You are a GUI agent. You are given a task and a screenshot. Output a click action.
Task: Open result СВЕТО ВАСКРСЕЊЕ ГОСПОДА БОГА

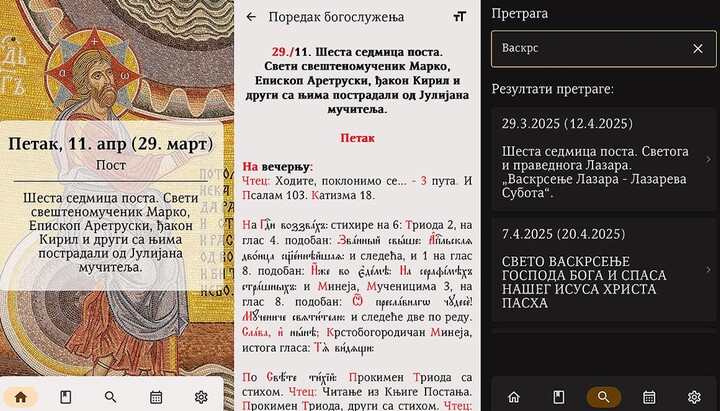pos(603,270)
